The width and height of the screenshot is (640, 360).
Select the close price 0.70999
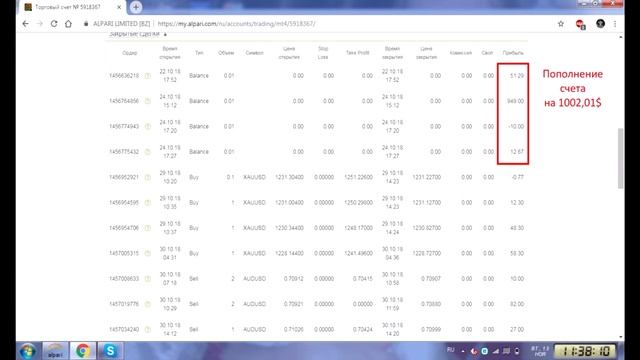click(x=431, y=329)
